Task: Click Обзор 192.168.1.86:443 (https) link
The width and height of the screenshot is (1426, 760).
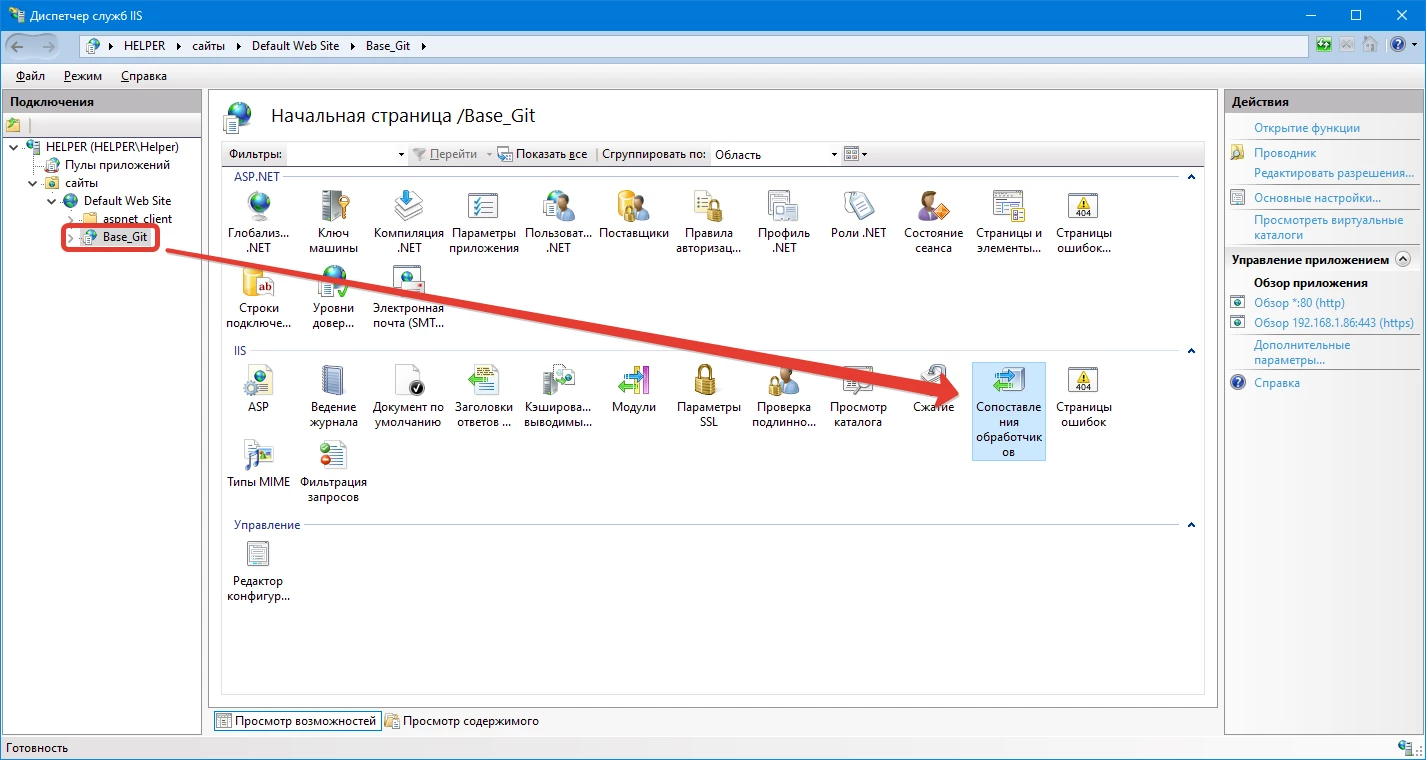Action: (1334, 323)
